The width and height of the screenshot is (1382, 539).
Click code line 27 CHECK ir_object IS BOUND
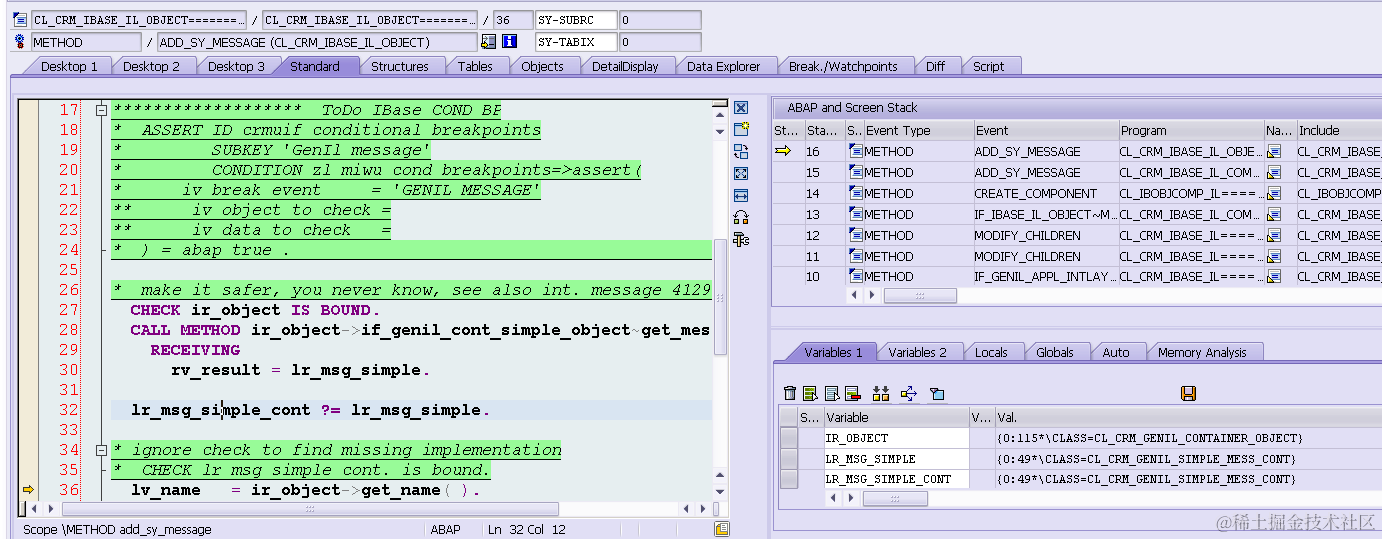[255, 310]
